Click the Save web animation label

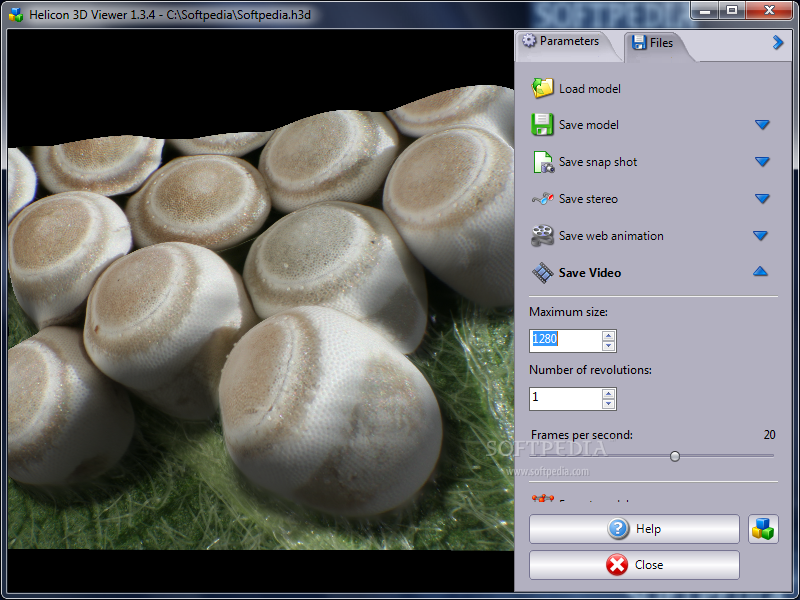[611, 236]
